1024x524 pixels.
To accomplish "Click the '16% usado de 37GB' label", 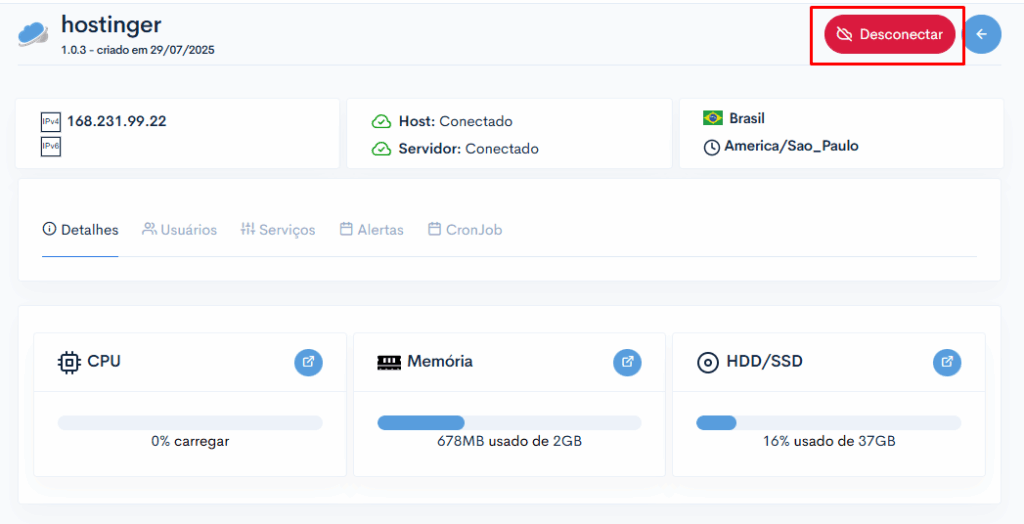I will [x=829, y=442].
